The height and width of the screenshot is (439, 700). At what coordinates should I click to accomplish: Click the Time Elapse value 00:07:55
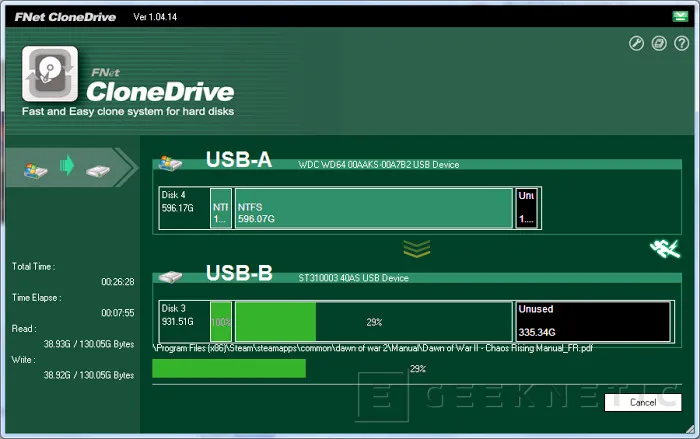pos(118,313)
